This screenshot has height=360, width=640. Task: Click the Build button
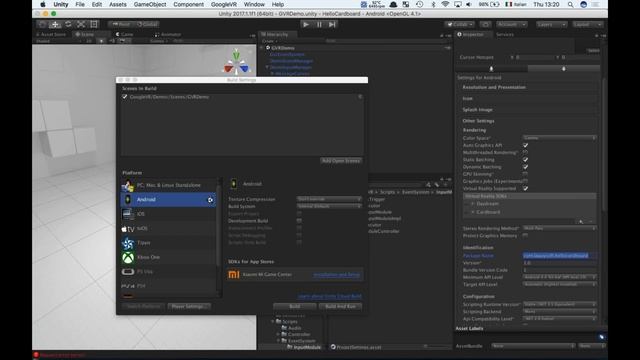(295, 307)
